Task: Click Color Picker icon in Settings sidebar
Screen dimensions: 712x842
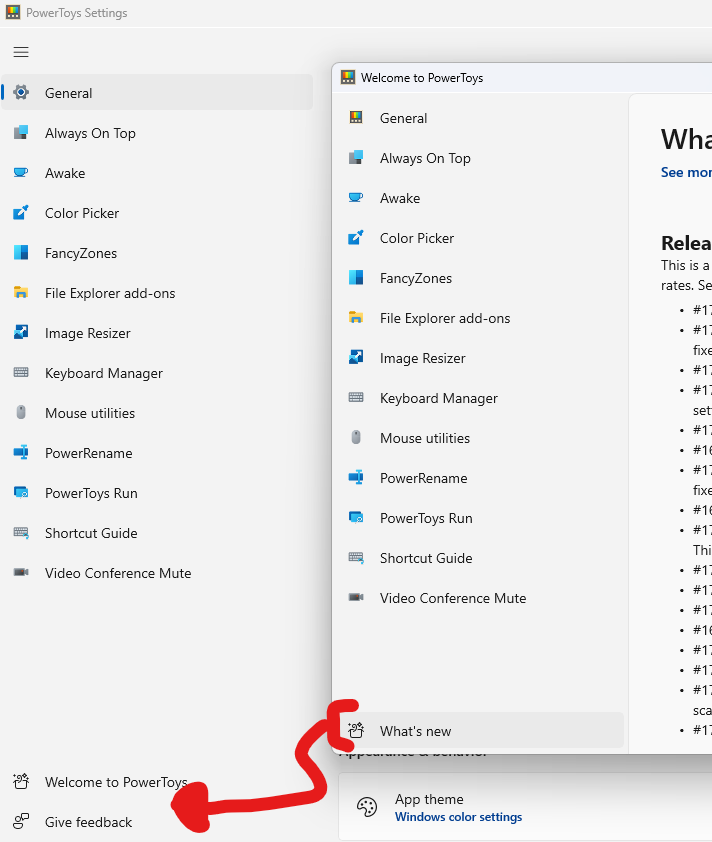Action: point(21,213)
